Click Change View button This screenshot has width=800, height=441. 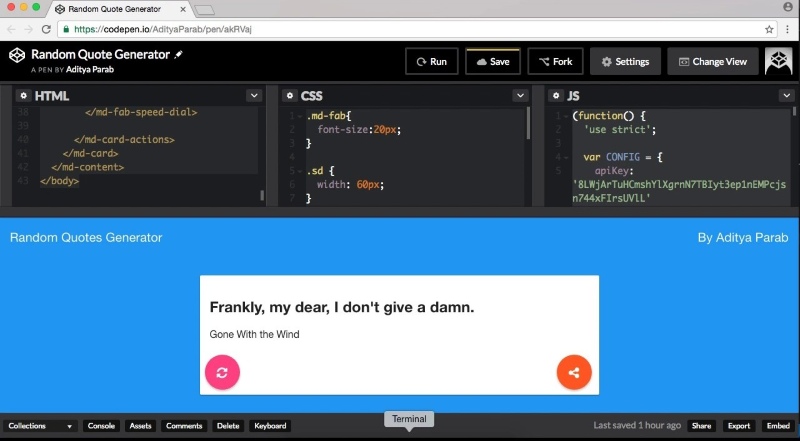(x=713, y=61)
